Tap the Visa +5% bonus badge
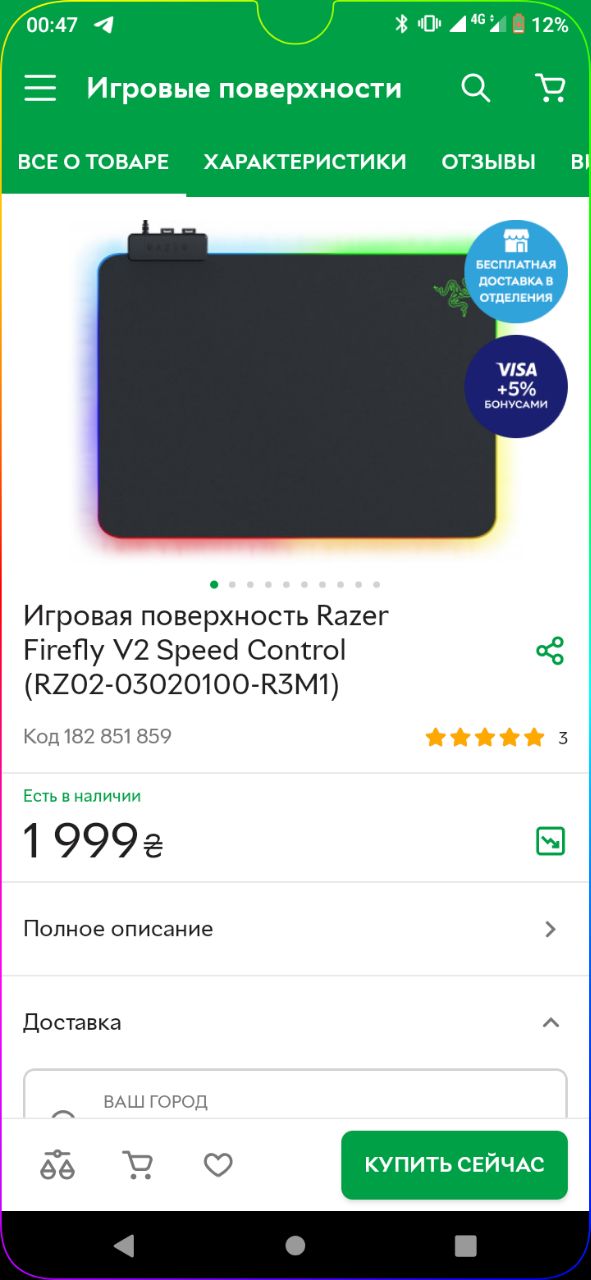Screen dimensions: 591x1280 coord(516,387)
